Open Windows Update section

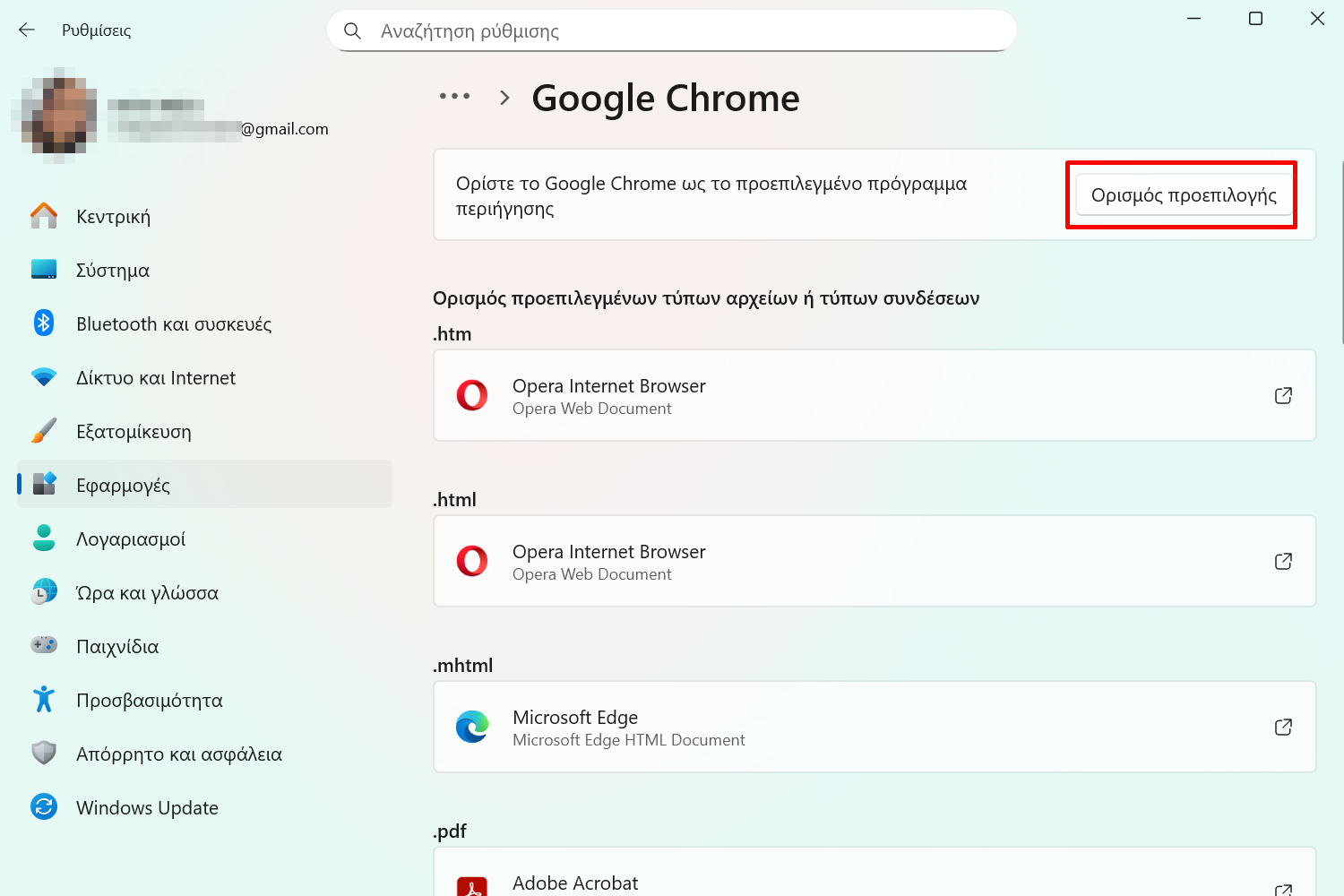204,807
